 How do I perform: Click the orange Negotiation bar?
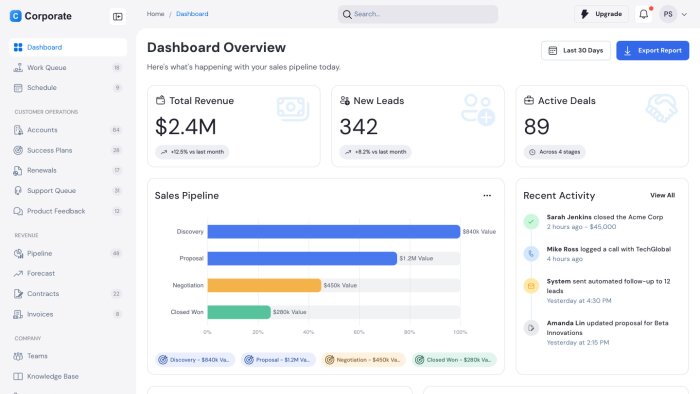point(264,285)
